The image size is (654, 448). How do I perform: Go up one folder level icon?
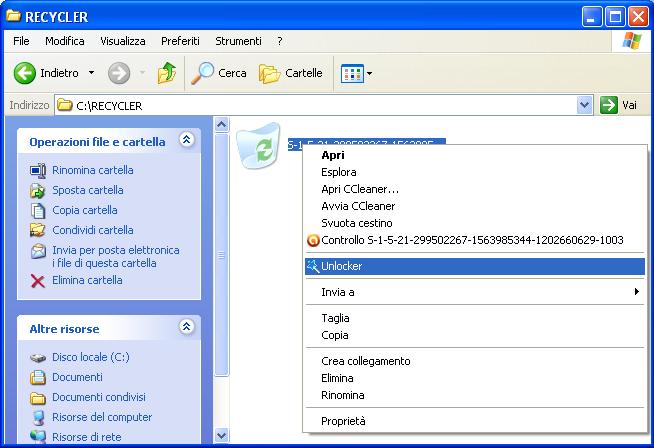(166, 73)
